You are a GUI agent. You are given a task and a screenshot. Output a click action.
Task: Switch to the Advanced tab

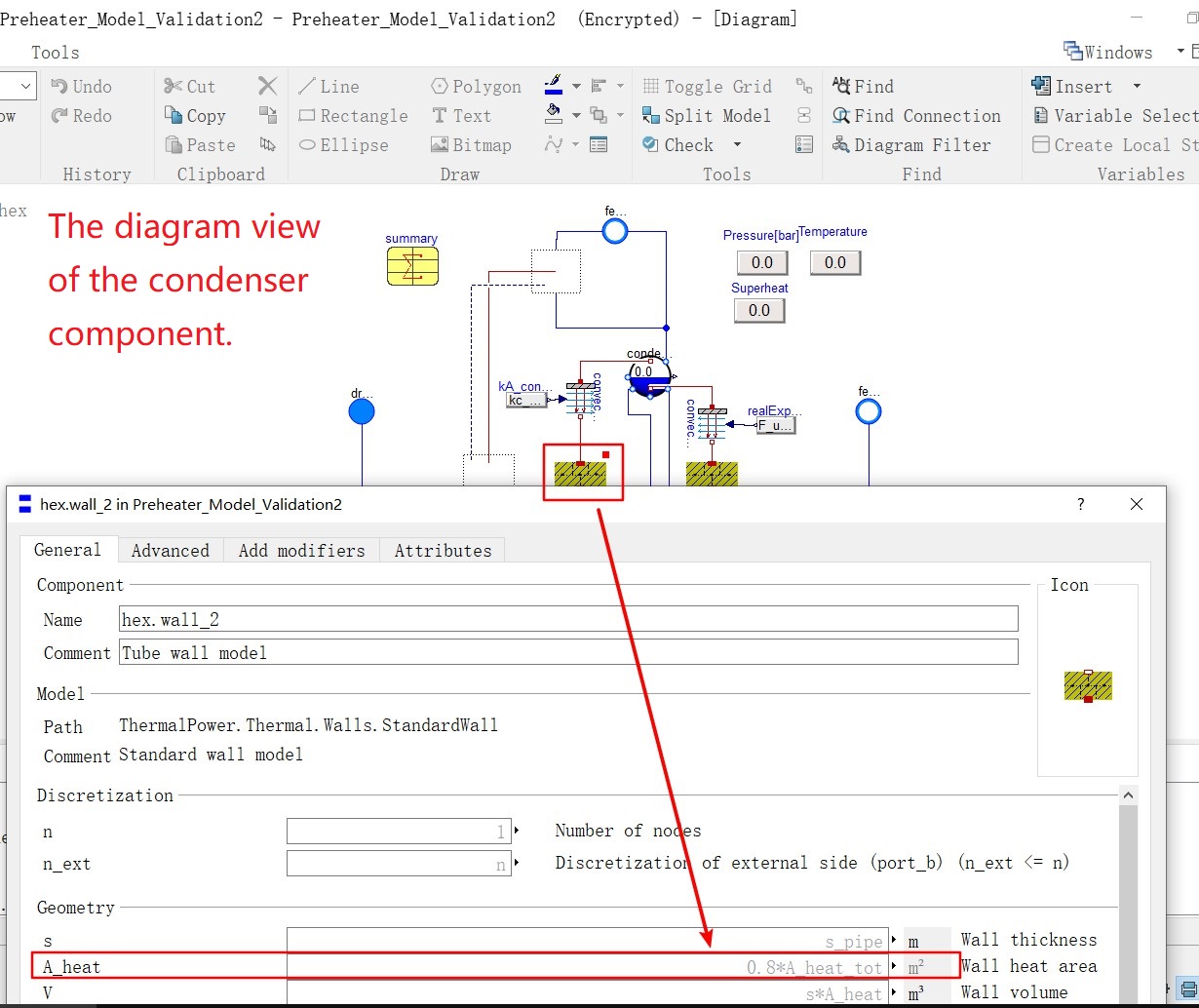[171, 550]
